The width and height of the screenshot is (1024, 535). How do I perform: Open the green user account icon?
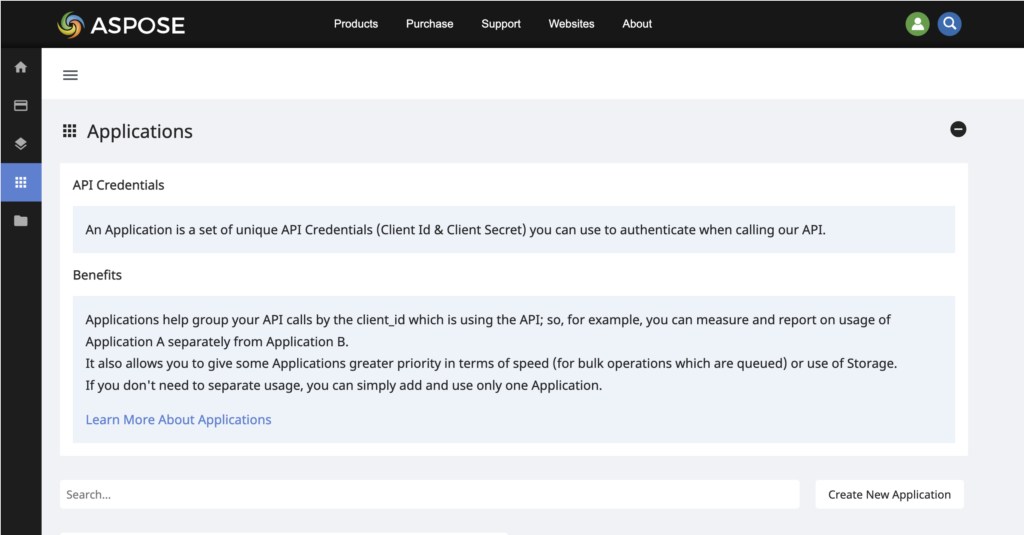(x=917, y=24)
